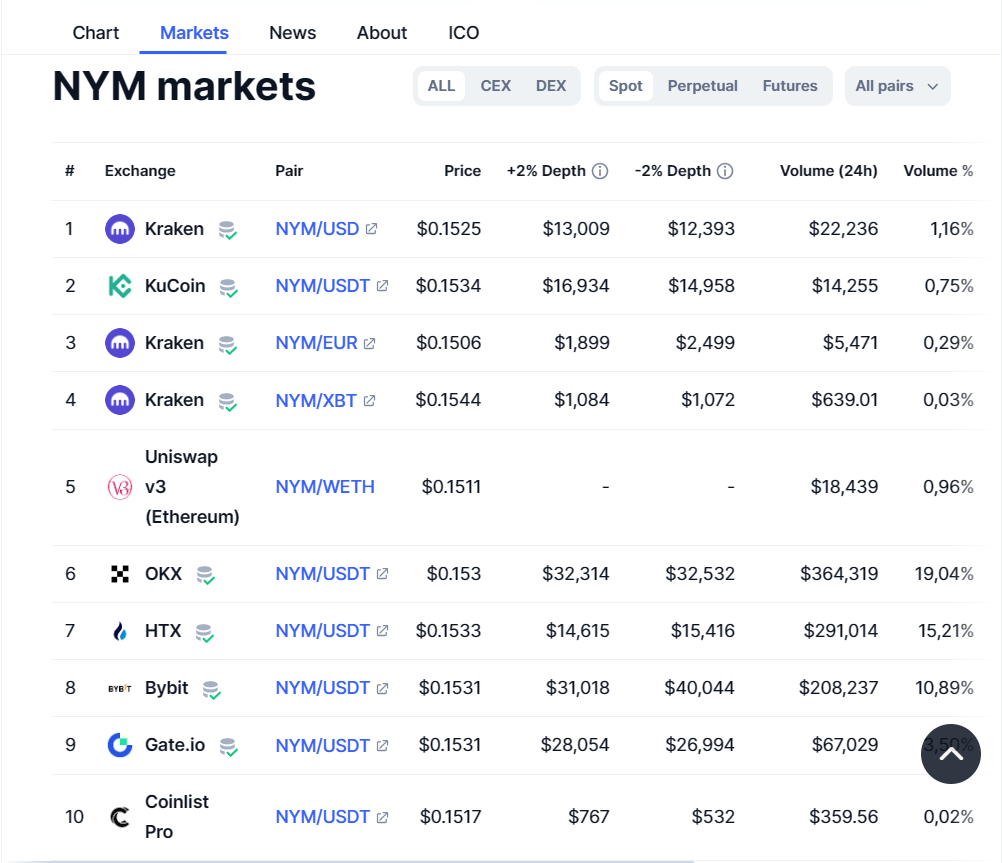Sort by the Exchange column header
Screen dimensions: 1002x863
coord(140,171)
